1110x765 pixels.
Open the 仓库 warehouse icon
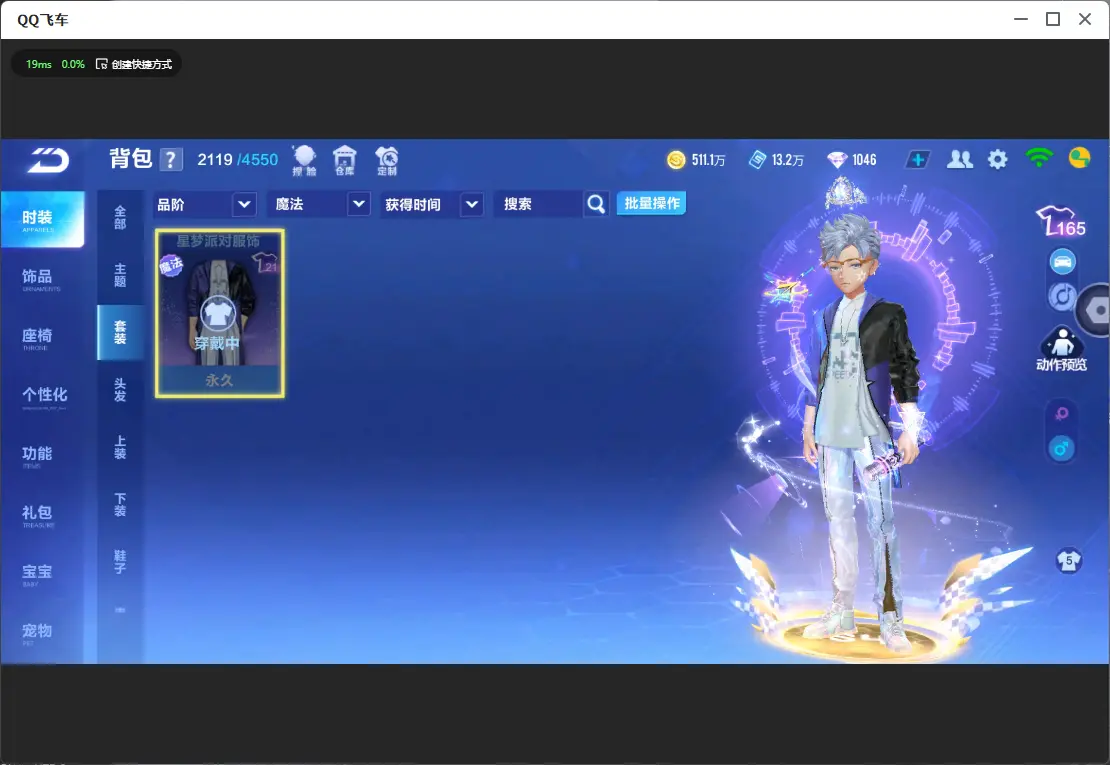[345, 160]
